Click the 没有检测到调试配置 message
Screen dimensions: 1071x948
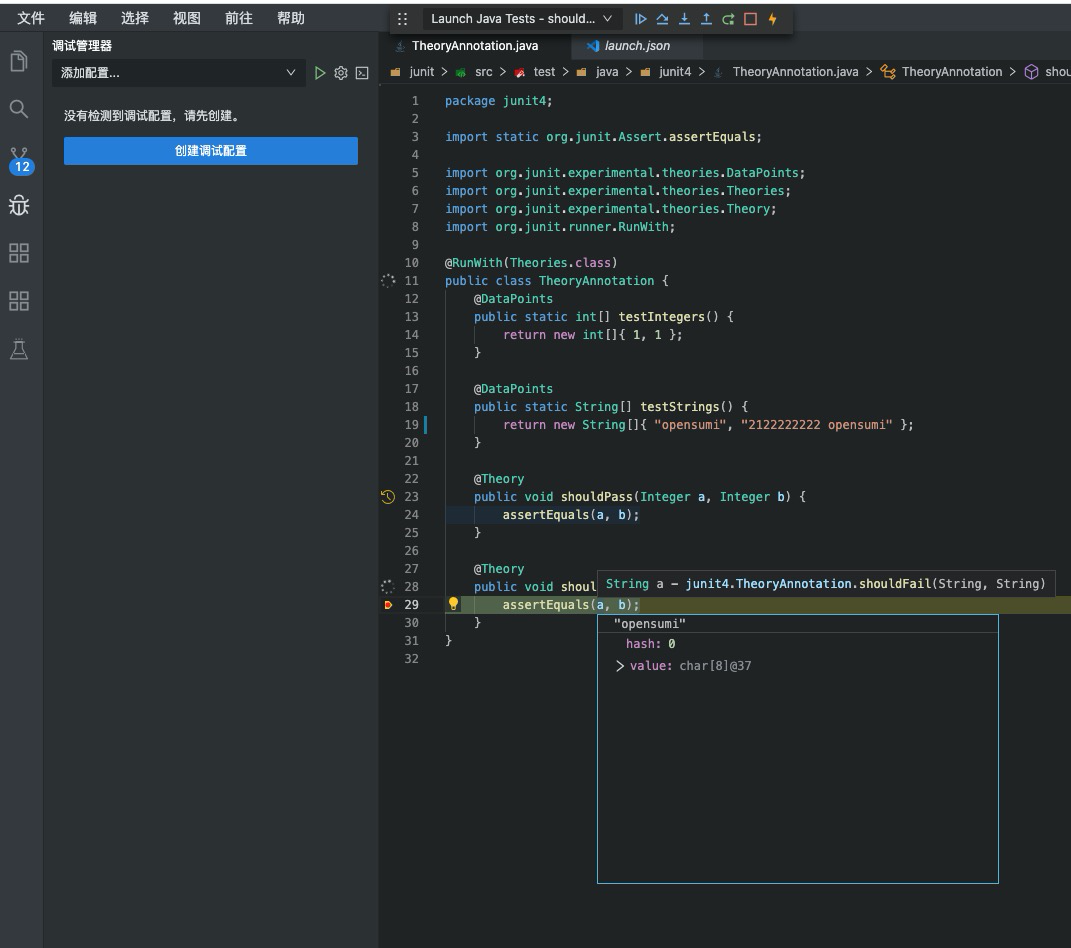[x=152, y=116]
